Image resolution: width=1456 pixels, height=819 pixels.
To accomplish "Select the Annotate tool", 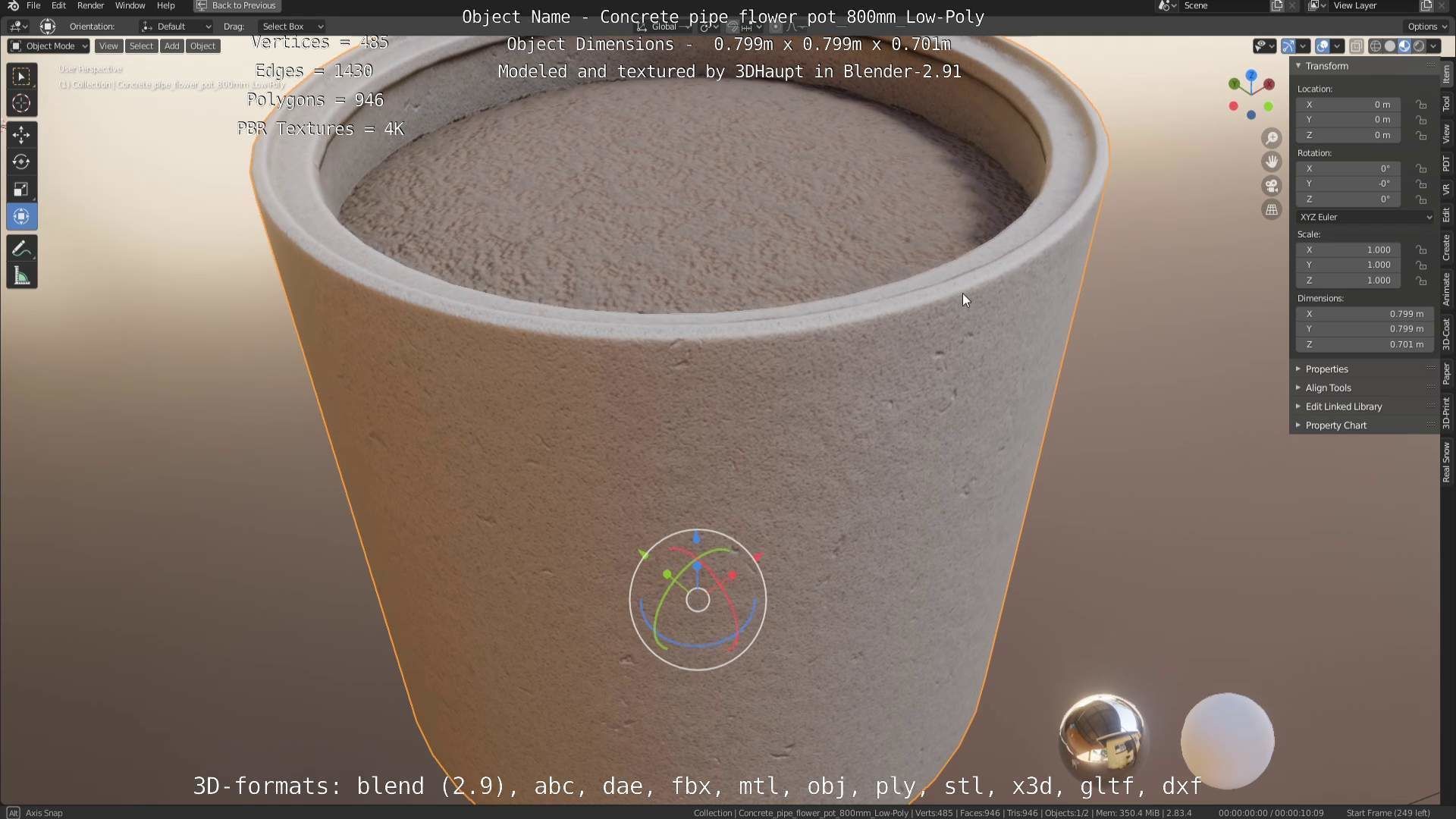I will click(x=21, y=249).
